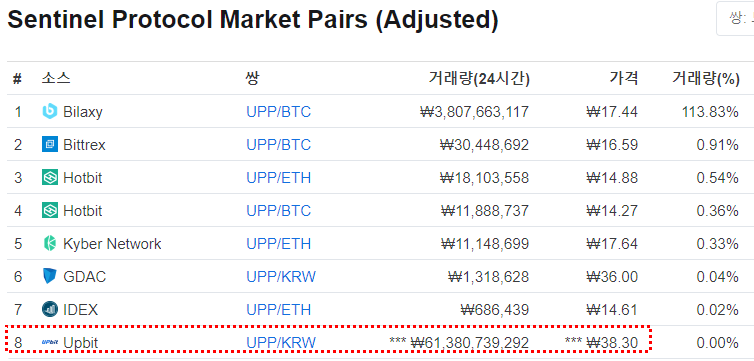
Task: Open the Bittrex source name
Action: (84, 145)
